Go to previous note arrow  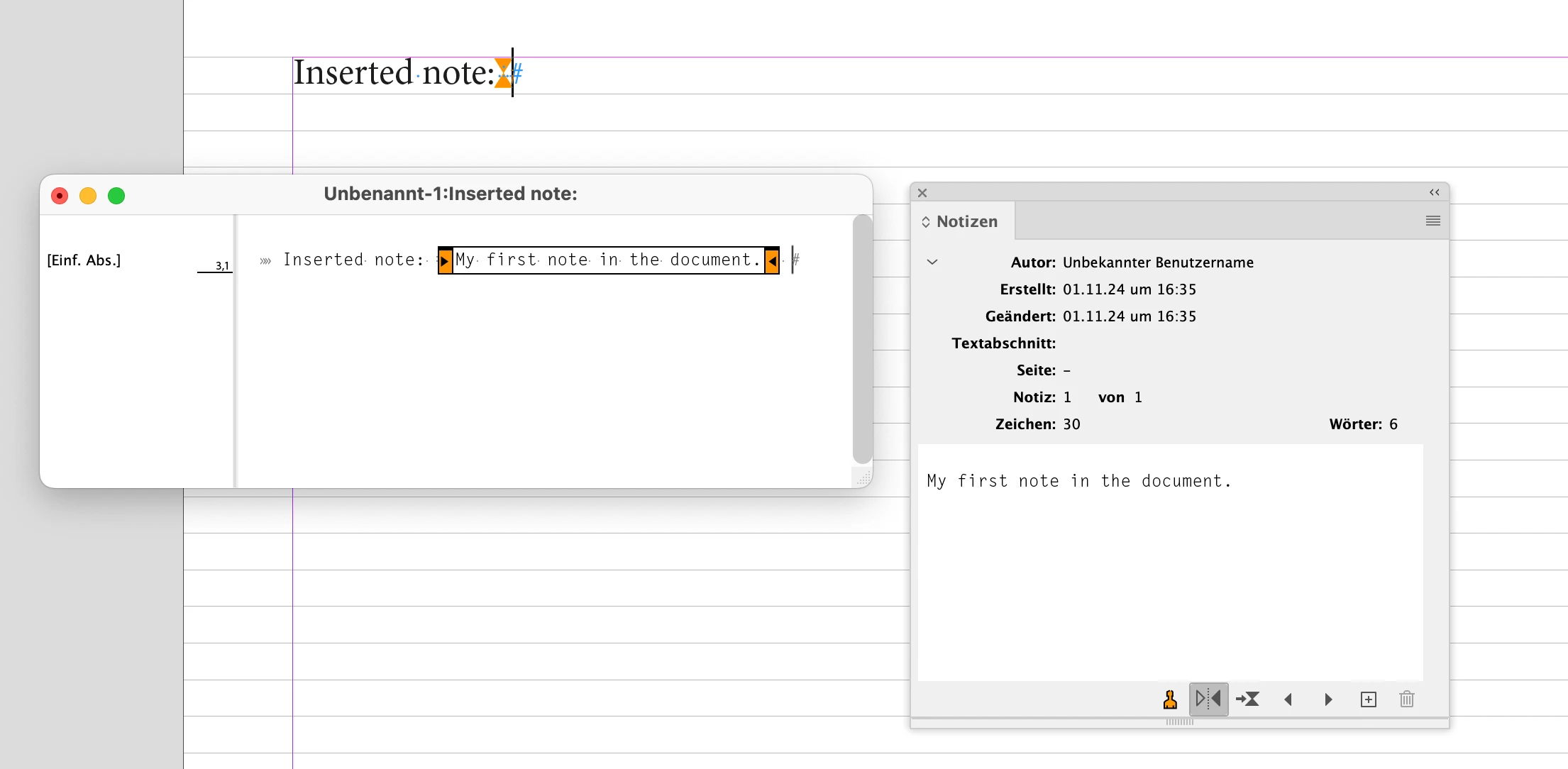(x=1288, y=699)
